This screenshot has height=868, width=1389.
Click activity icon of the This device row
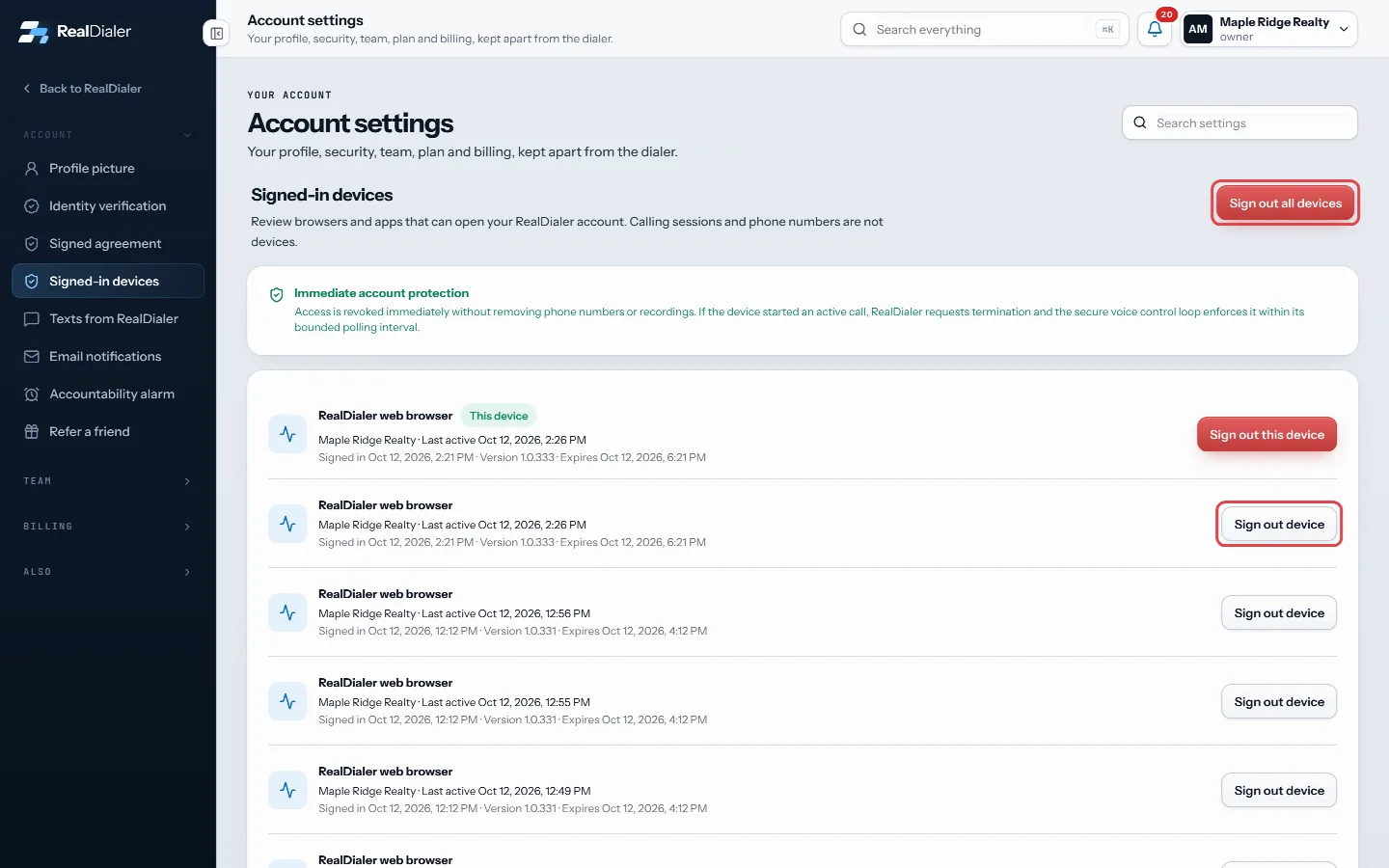click(287, 435)
